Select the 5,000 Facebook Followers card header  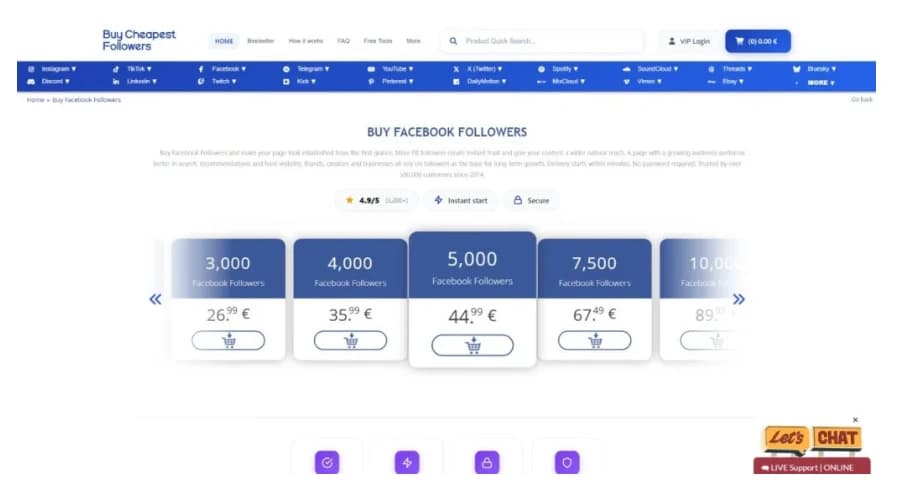pos(472,266)
